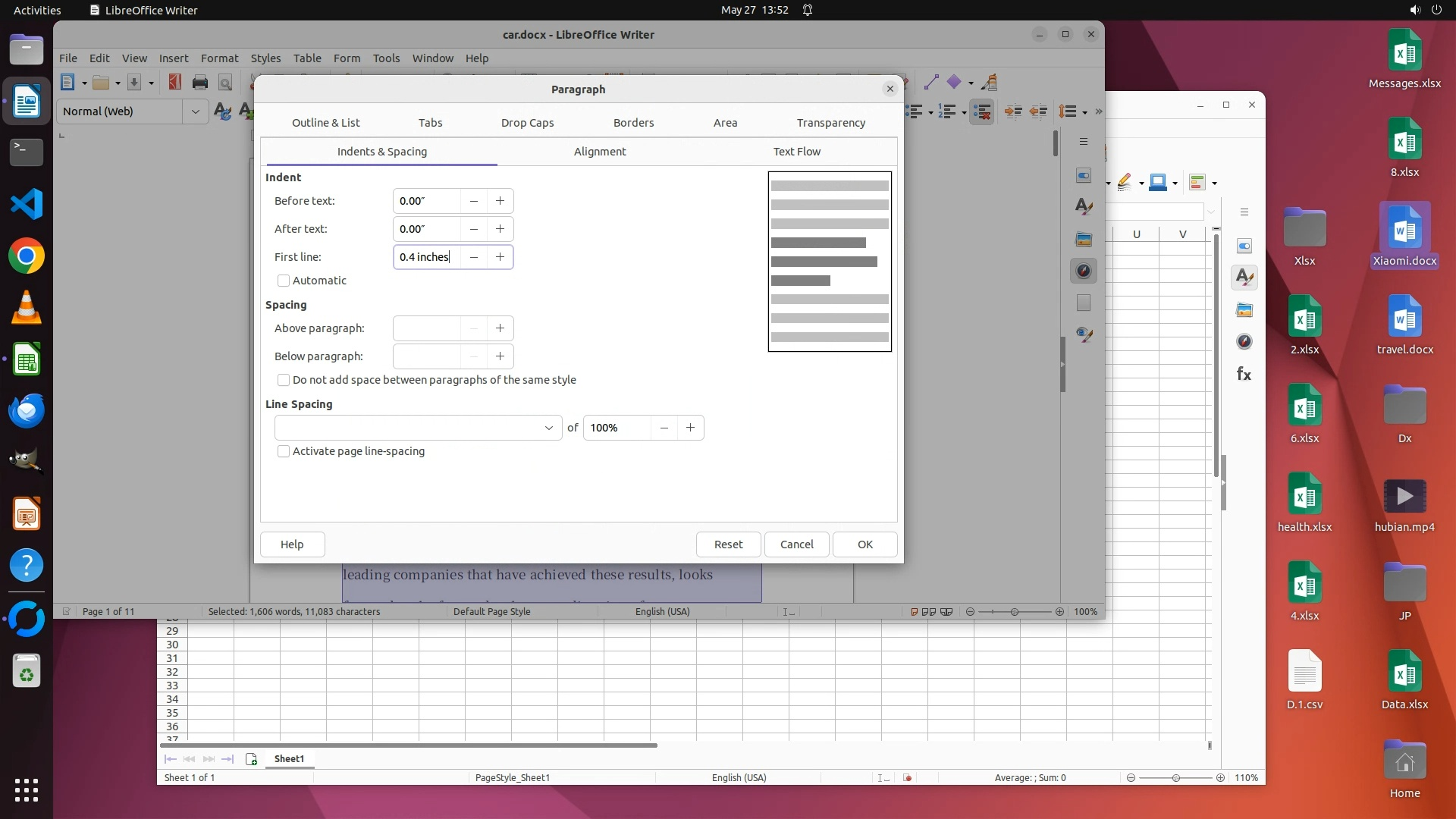Open the Writer sidebar Gallery deck
Image resolution: width=1456 pixels, height=819 pixels.
tap(1084, 239)
